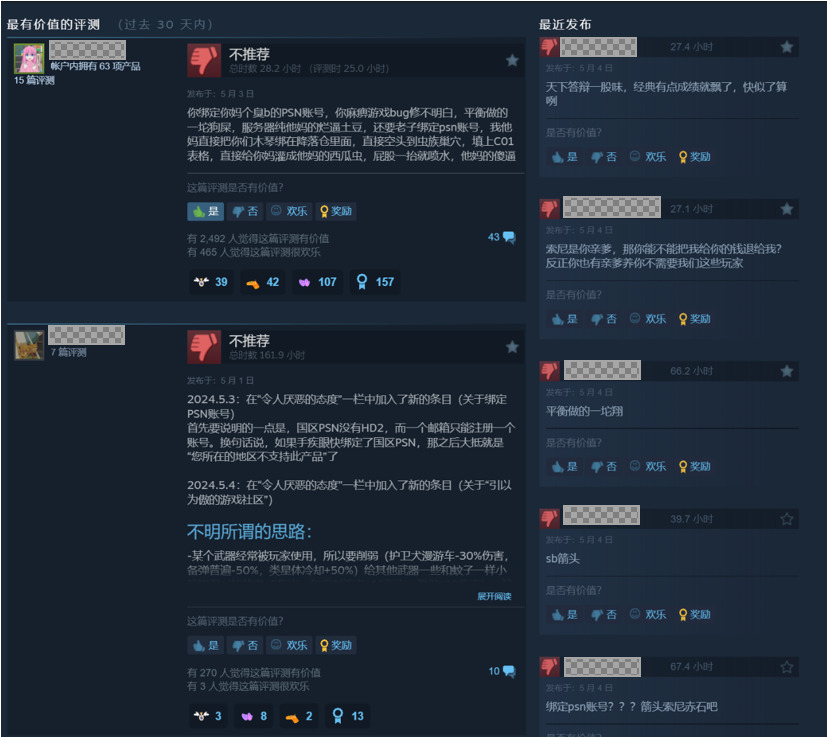Viewport: 827px width, 737px height.
Task: Click the award badge showing 157
Action: coord(375,282)
